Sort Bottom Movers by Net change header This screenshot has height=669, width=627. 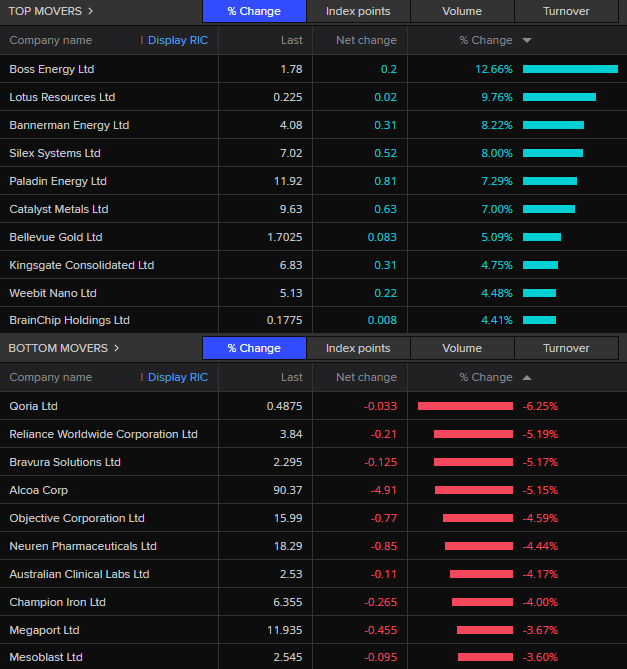click(365, 378)
